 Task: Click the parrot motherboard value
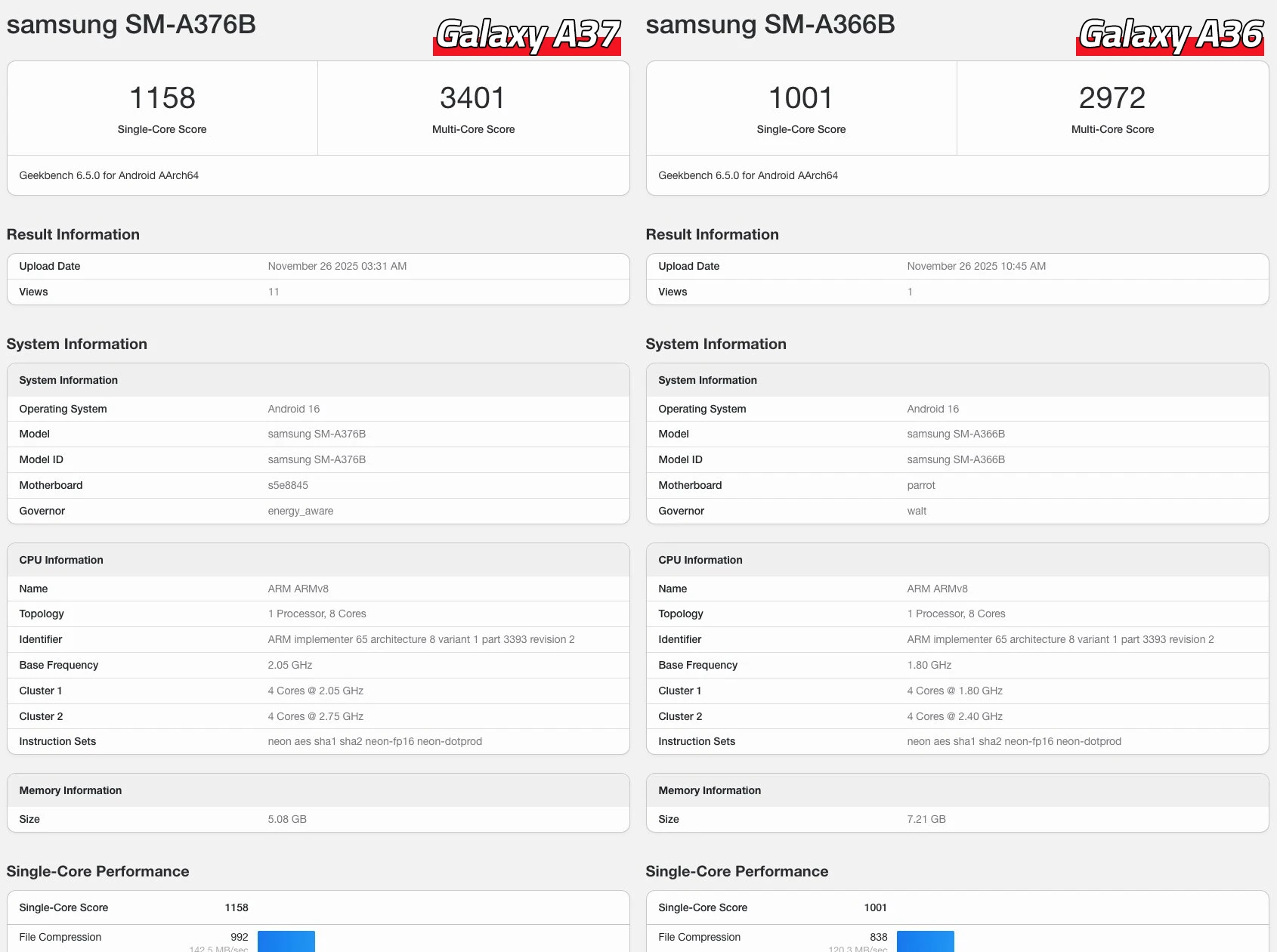click(x=921, y=485)
